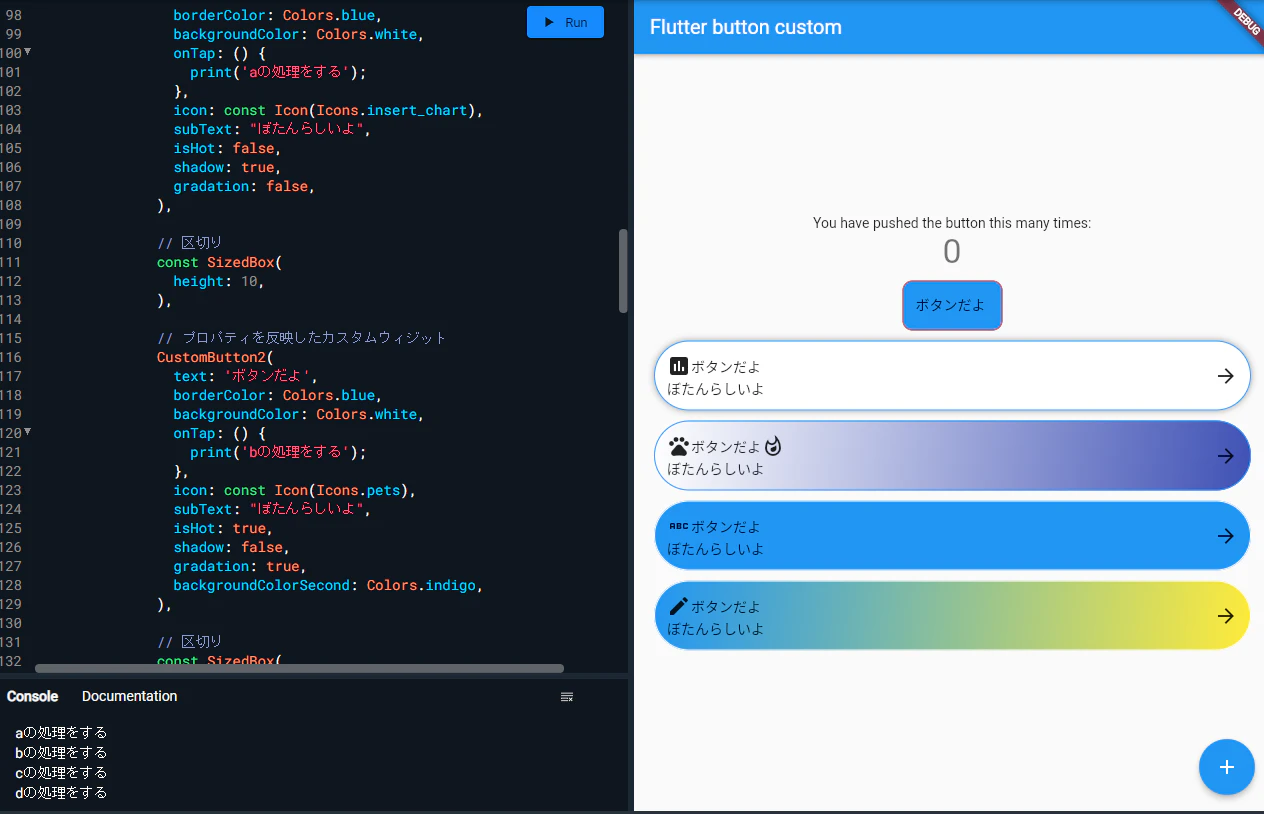Switch to the Console tab

point(32,696)
